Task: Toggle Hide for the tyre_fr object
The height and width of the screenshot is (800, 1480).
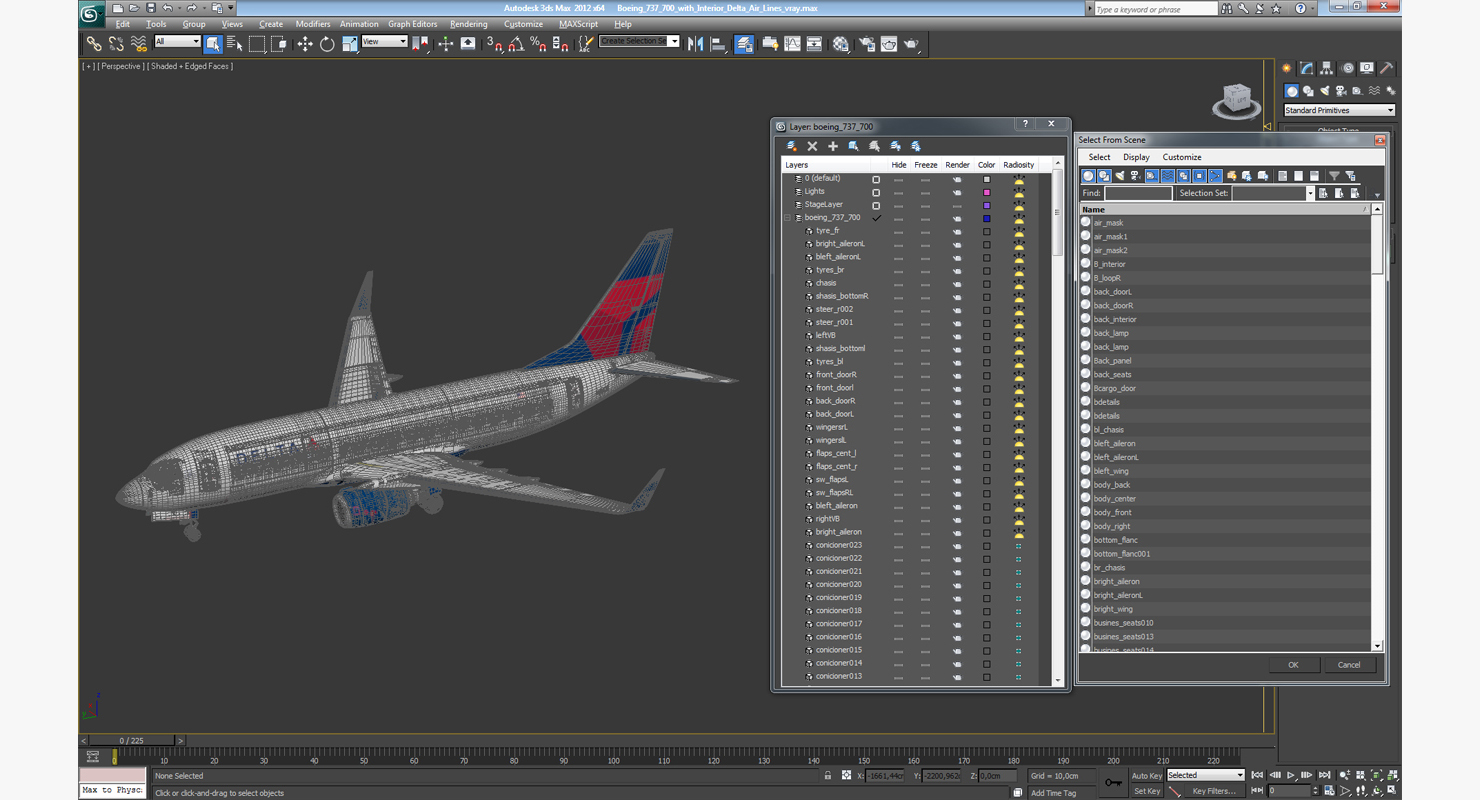Action: coord(898,231)
